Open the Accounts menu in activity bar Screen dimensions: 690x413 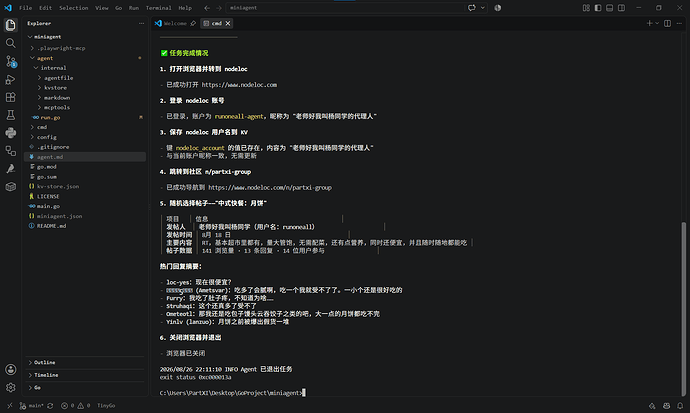(11, 369)
